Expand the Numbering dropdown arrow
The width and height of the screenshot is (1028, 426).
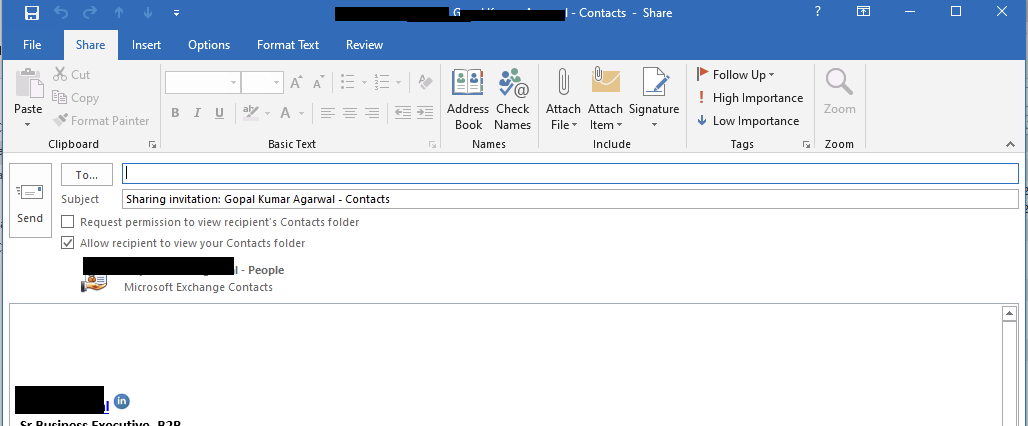[x=399, y=83]
